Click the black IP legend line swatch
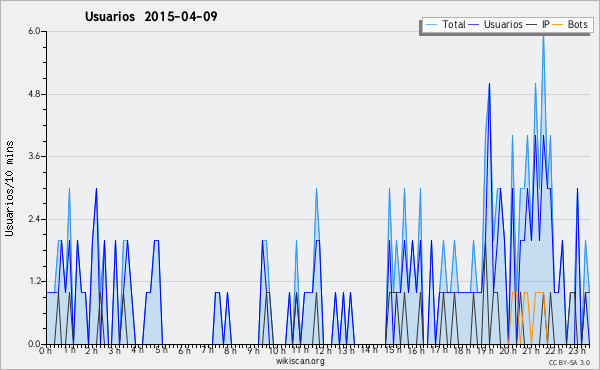This screenshot has height=370, width=600. pos(532,25)
